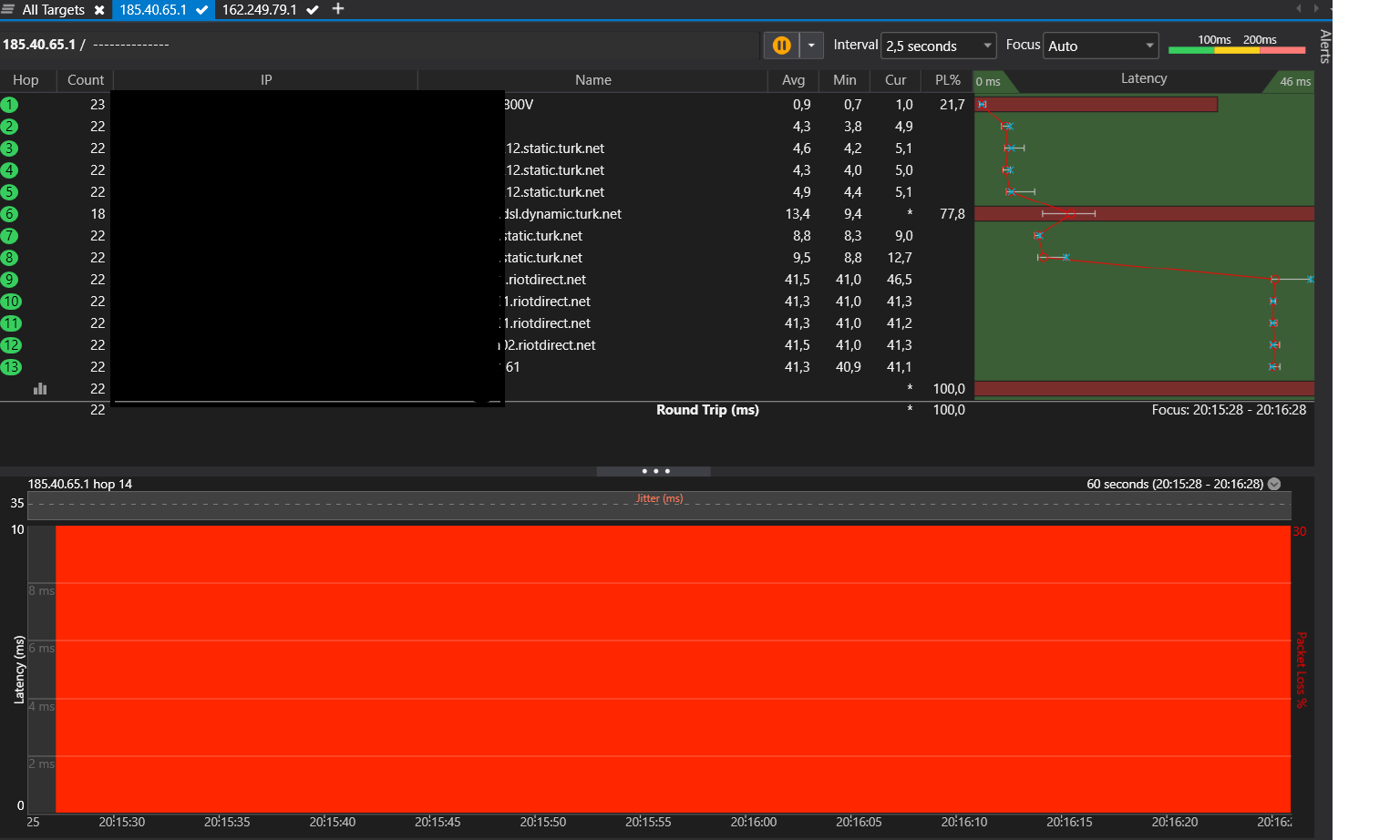Screen dimensions: 1400x840
Task: Expand the Focus dropdown set to Auto
Action: (x=1100, y=46)
